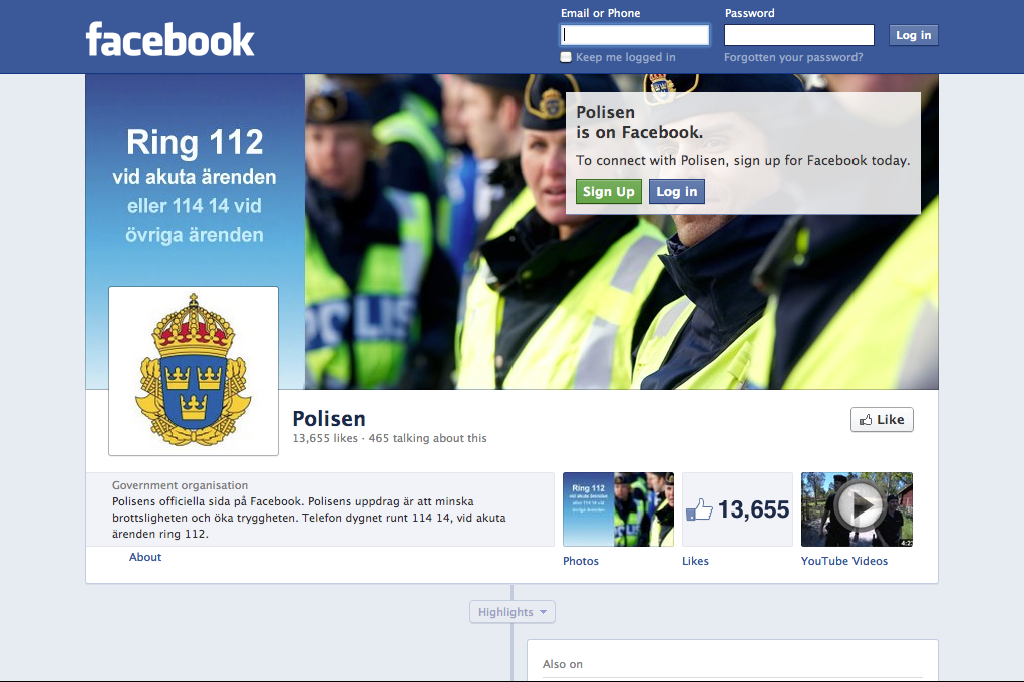Tick the Keep me logged in checkbox
The image size is (1024, 682).
click(x=566, y=57)
